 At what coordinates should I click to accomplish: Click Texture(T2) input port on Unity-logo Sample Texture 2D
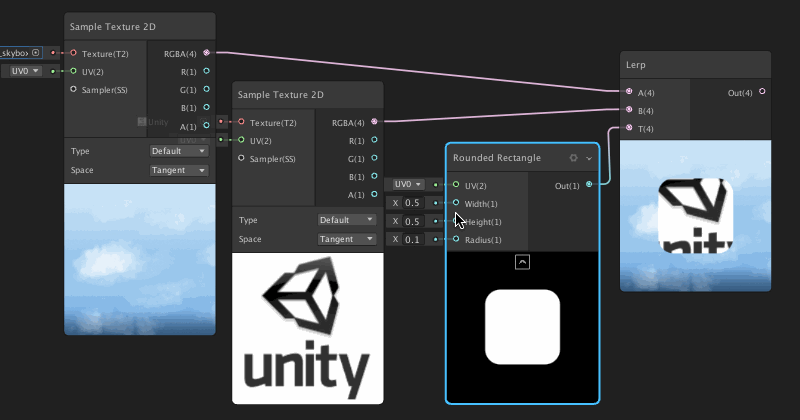point(241,122)
